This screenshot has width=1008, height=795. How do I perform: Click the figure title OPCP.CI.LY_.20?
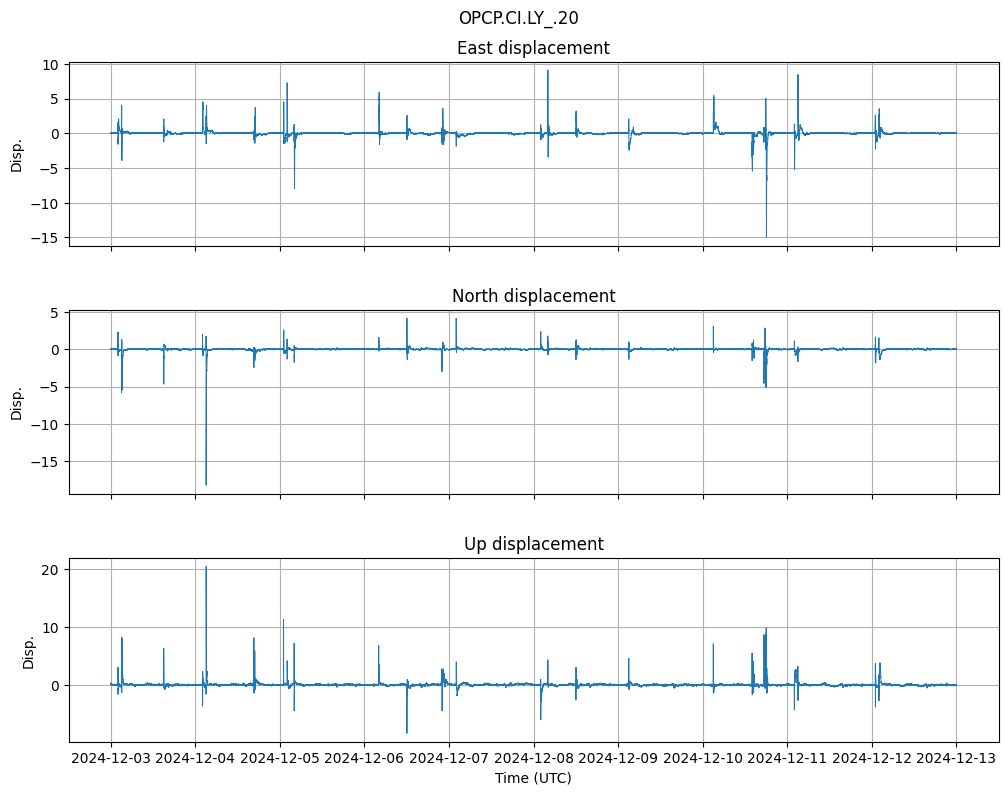518,18
